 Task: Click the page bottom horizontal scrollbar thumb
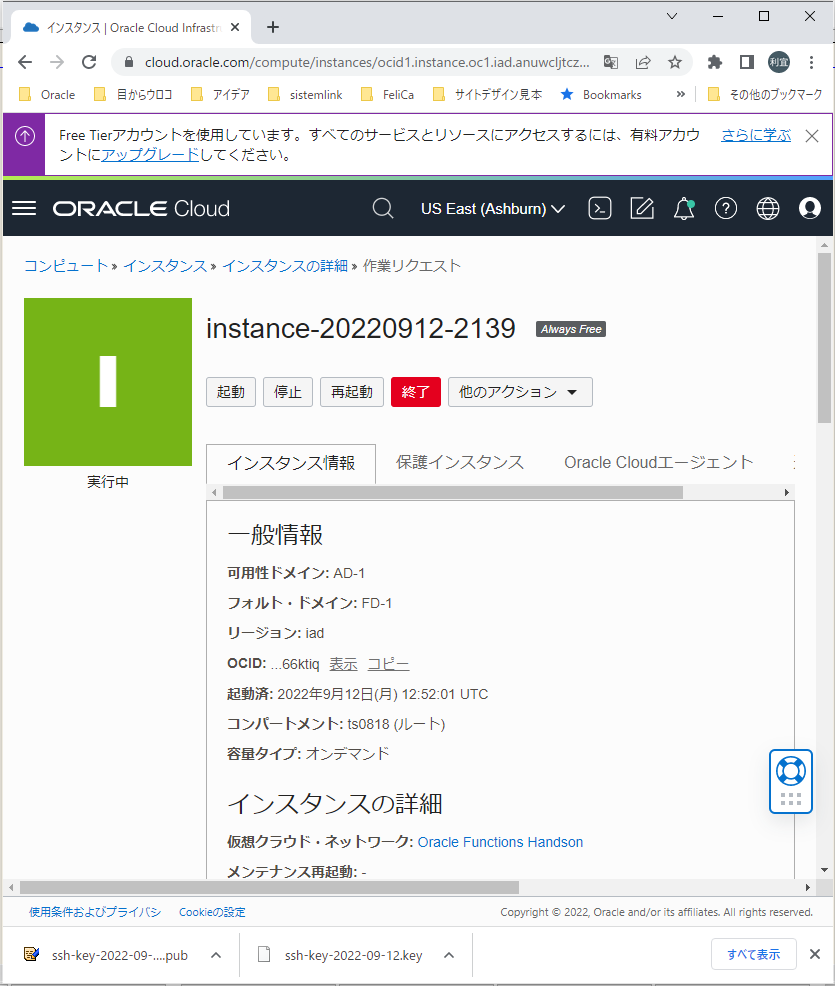click(269, 887)
